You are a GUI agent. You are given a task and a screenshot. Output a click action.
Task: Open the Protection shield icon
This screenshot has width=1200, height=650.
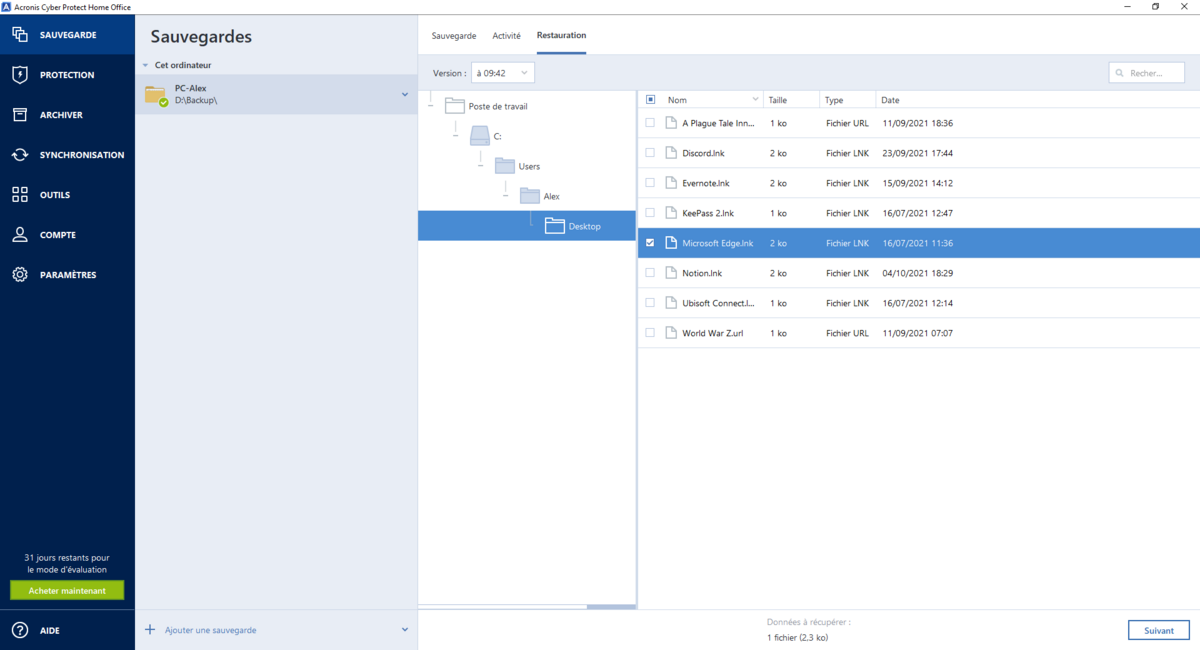(x=20, y=75)
